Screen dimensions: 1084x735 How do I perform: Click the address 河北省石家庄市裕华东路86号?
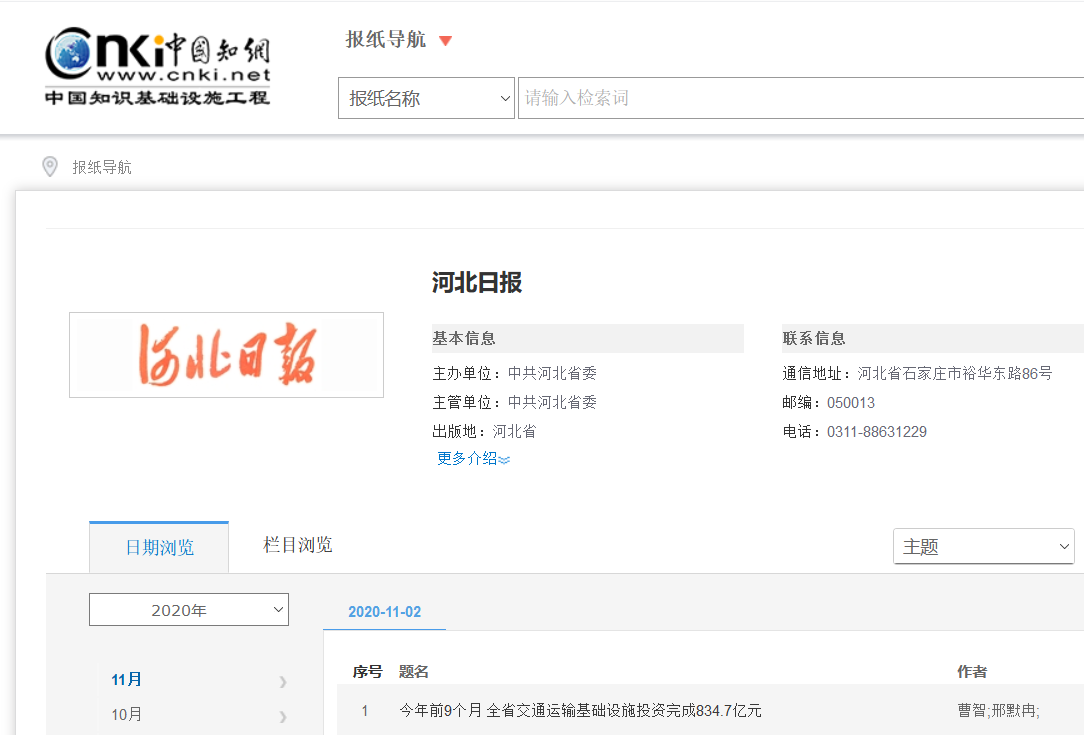[955, 373]
